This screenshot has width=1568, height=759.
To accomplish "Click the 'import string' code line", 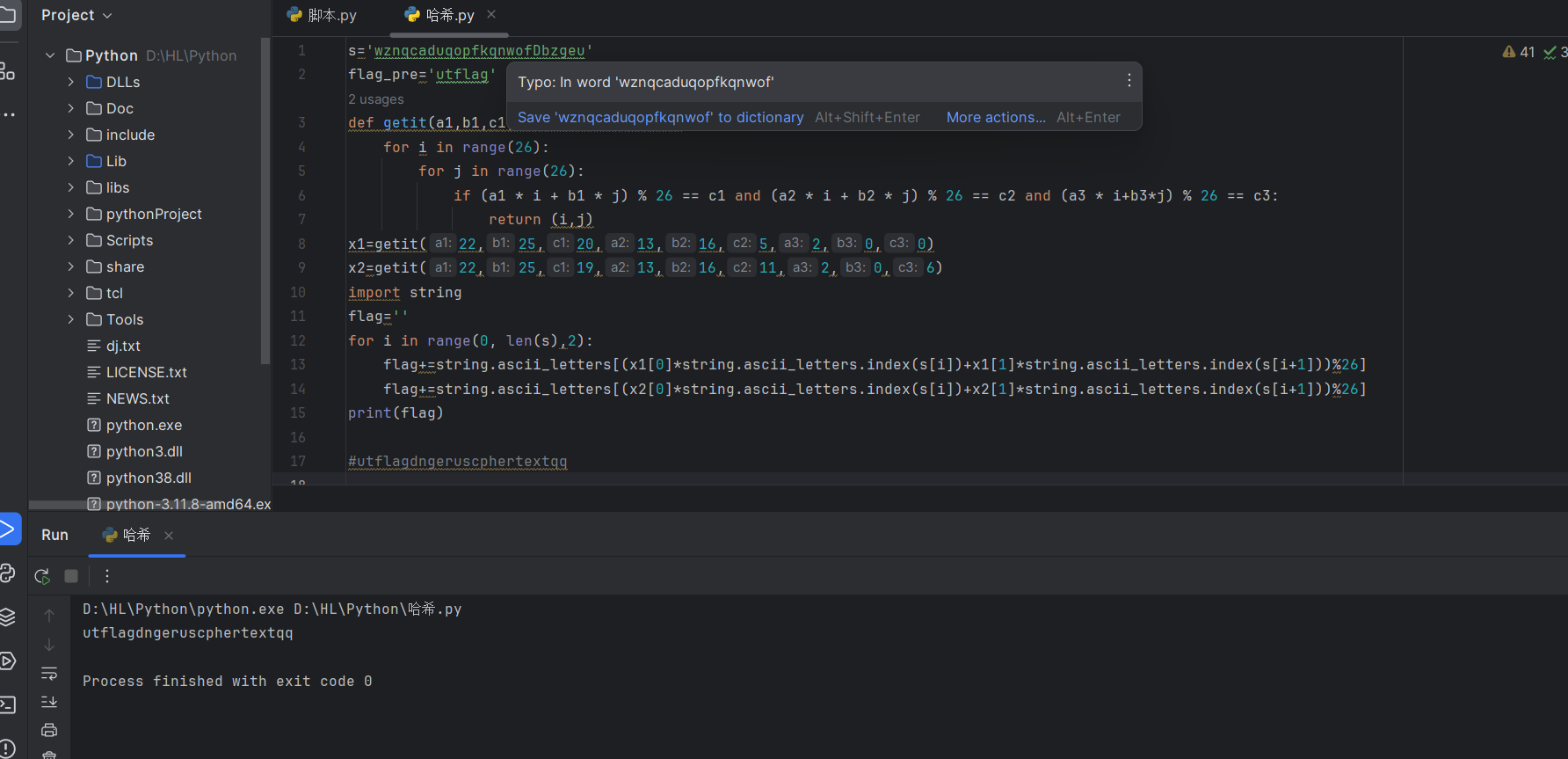I will point(404,292).
